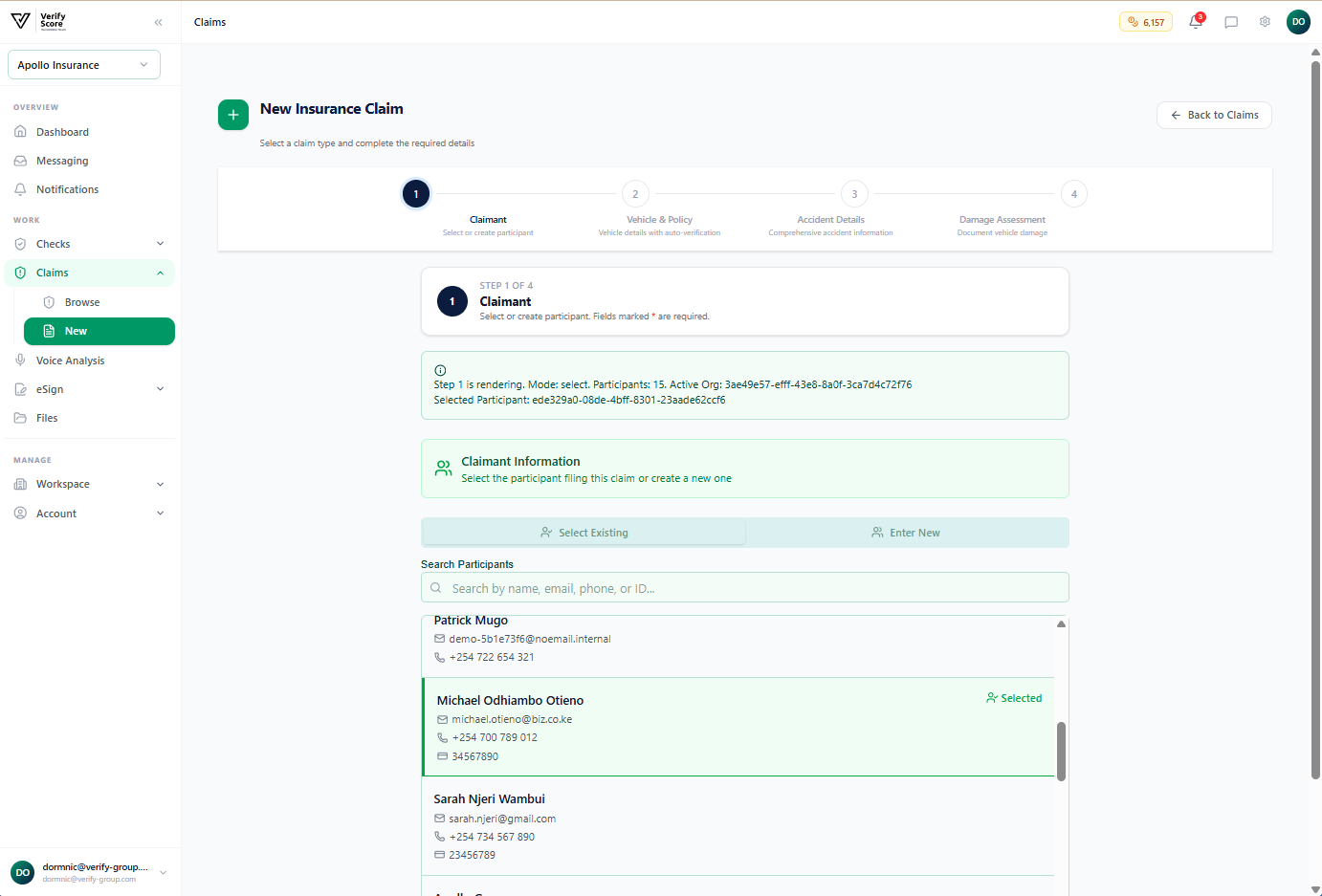Open the chat message icon in top bar

coord(1231,22)
